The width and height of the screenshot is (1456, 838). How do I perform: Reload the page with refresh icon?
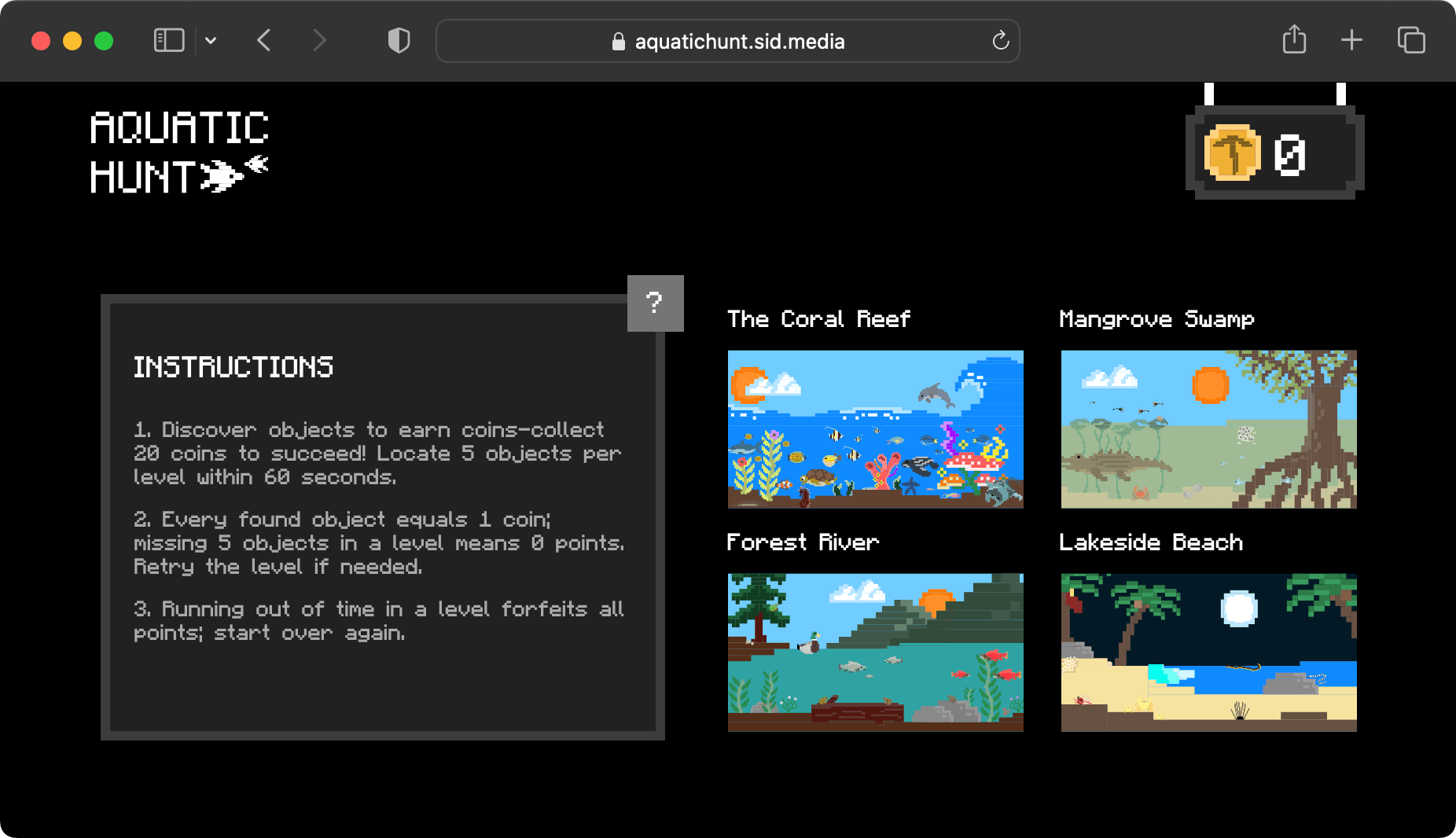pyautogui.click(x=1000, y=41)
